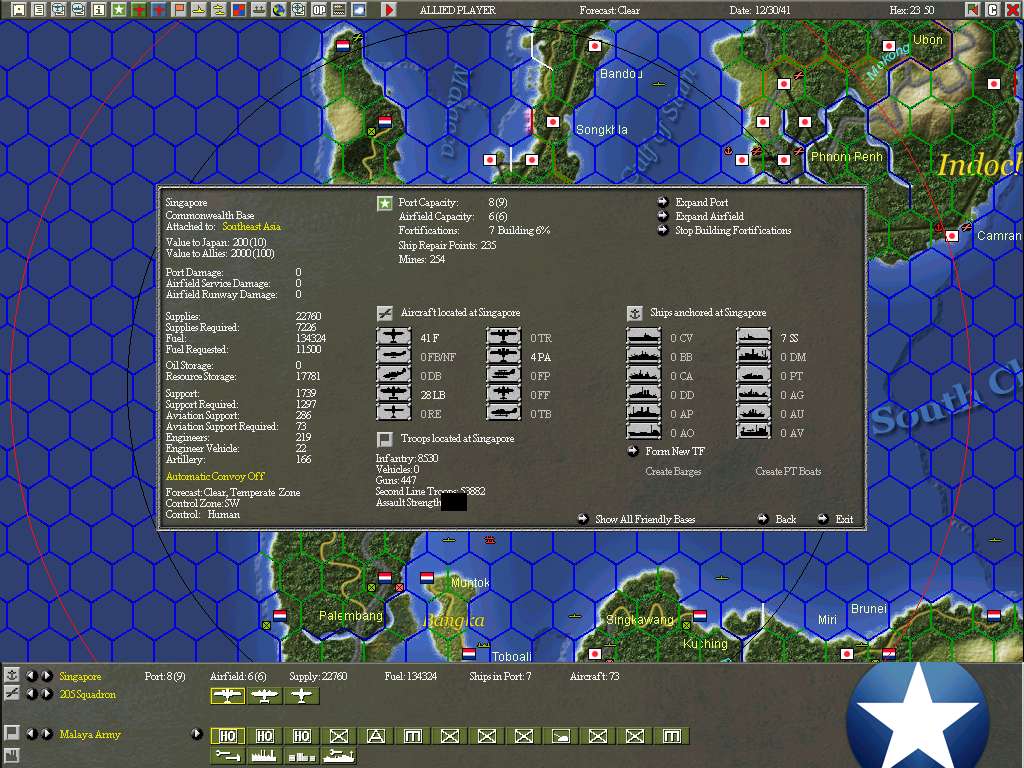This screenshot has width=1024, height=768.
Task: Select the highlighted 205 Squadron aircraft icon
Action: point(228,696)
